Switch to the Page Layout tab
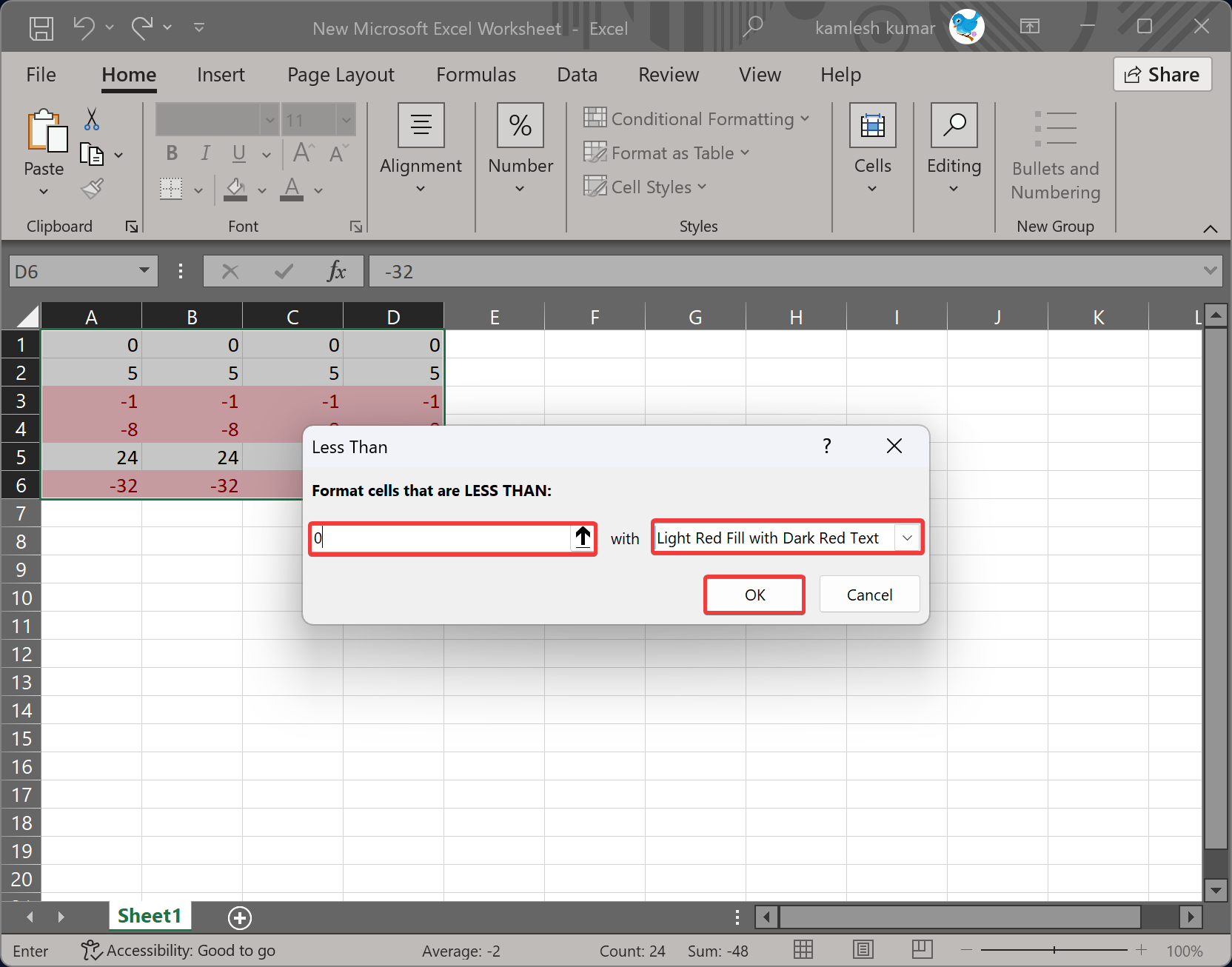Image resolution: width=1232 pixels, height=967 pixels. 341,75
